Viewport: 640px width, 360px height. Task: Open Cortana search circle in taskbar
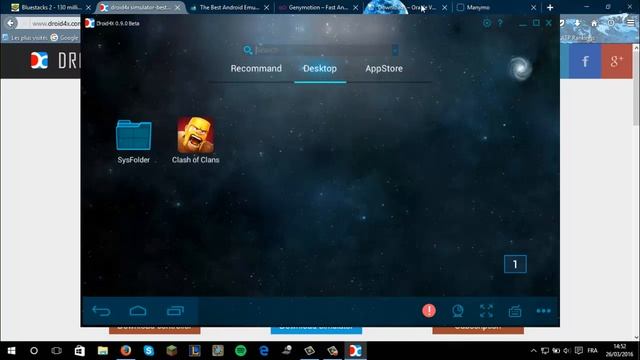[x=34, y=351]
